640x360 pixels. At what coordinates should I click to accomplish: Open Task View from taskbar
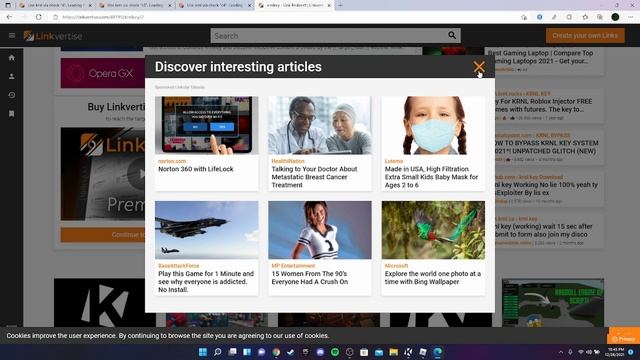pyautogui.click(x=232, y=352)
